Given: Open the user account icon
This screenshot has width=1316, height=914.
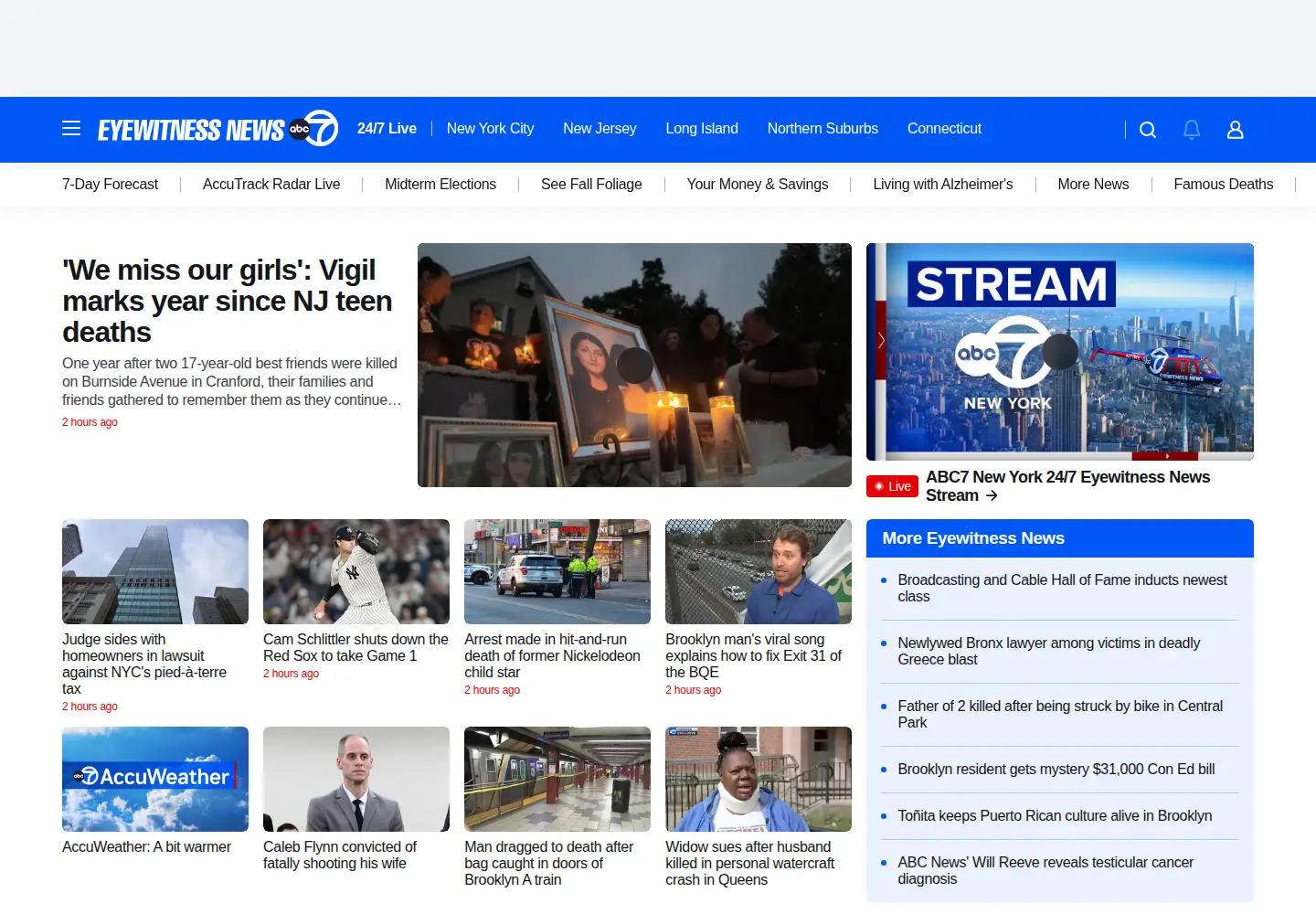Looking at the screenshot, I should (x=1236, y=130).
